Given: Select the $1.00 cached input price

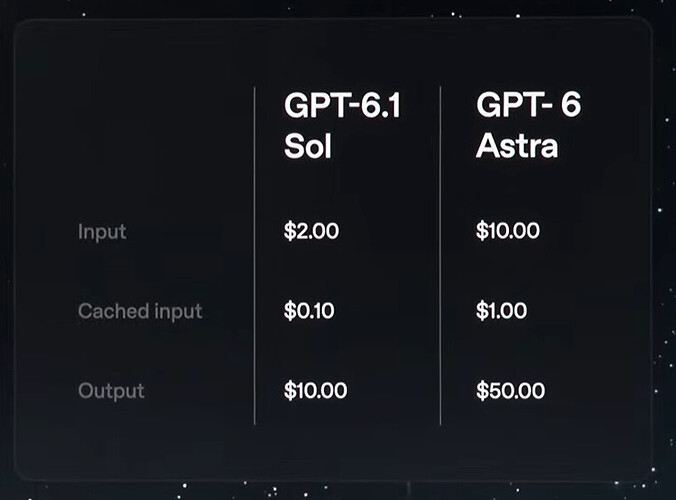Looking at the screenshot, I should [x=501, y=311].
